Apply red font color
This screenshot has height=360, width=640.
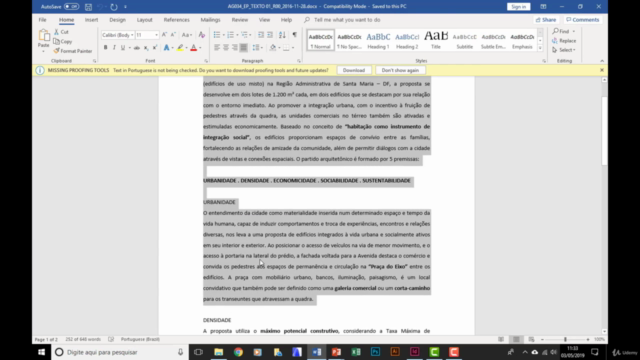[193, 48]
